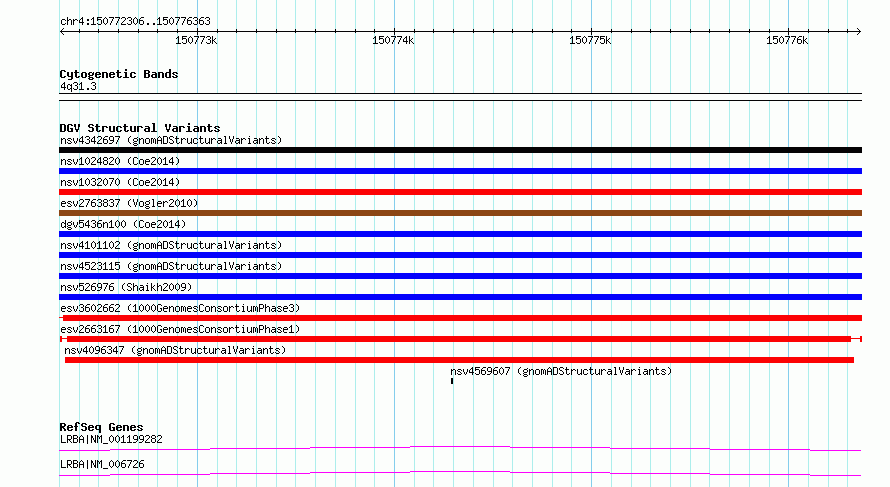Click the esv3602662 Phase3 red bar
This screenshot has width=890, height=487.
point(460,318)
